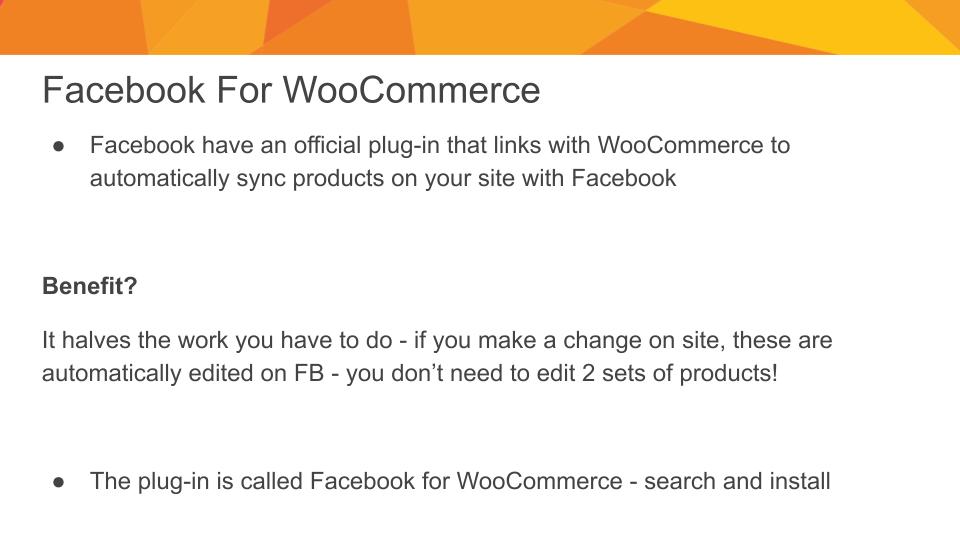960x540 pixels.
Task: Click the word Facebook in the title
Action: tap(123, 90)
